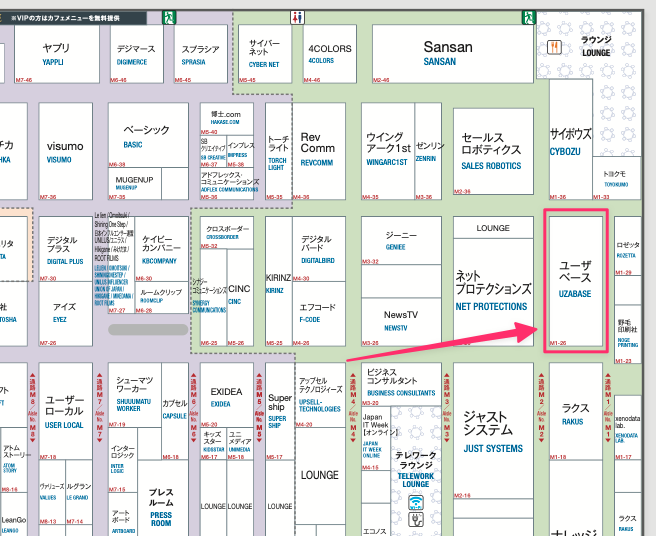Select the Capsule booth

175,411
